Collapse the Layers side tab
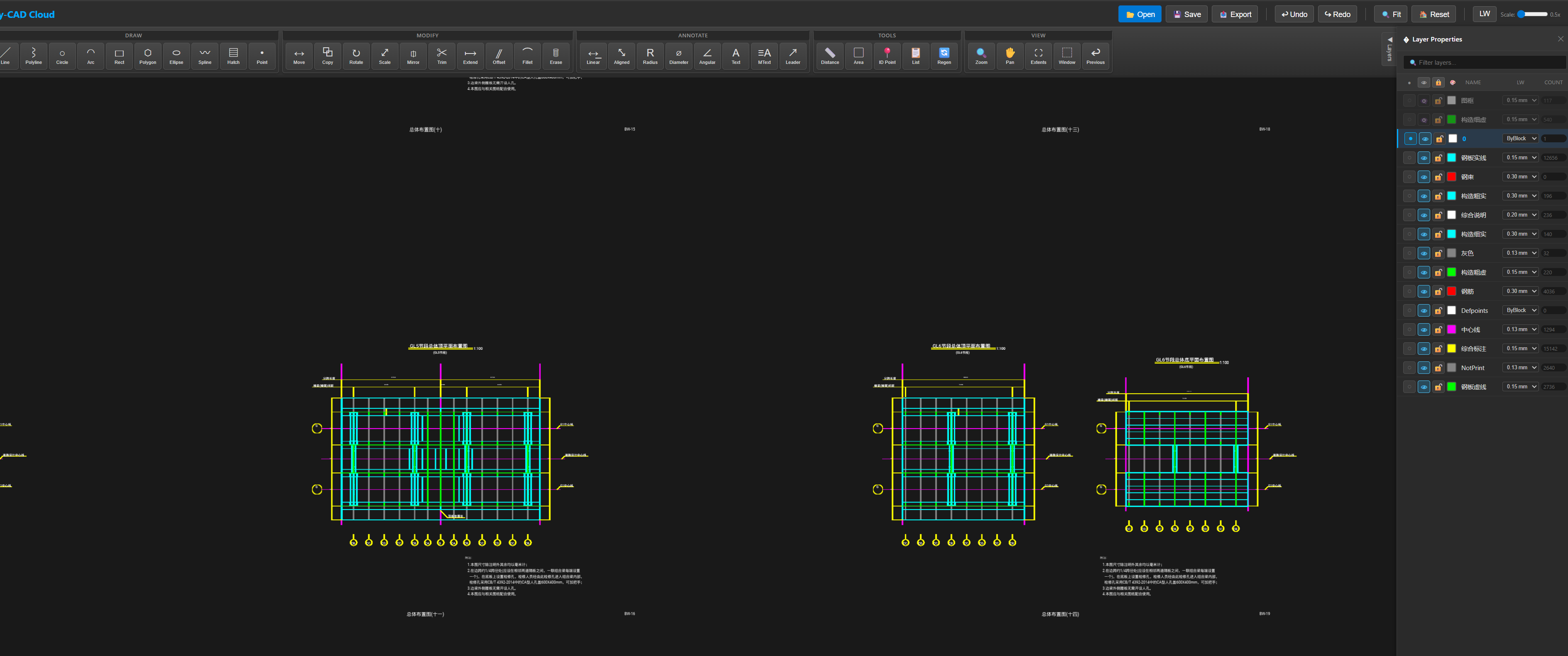Viewport: 1568px width, 656px height. click(1389, 49)
